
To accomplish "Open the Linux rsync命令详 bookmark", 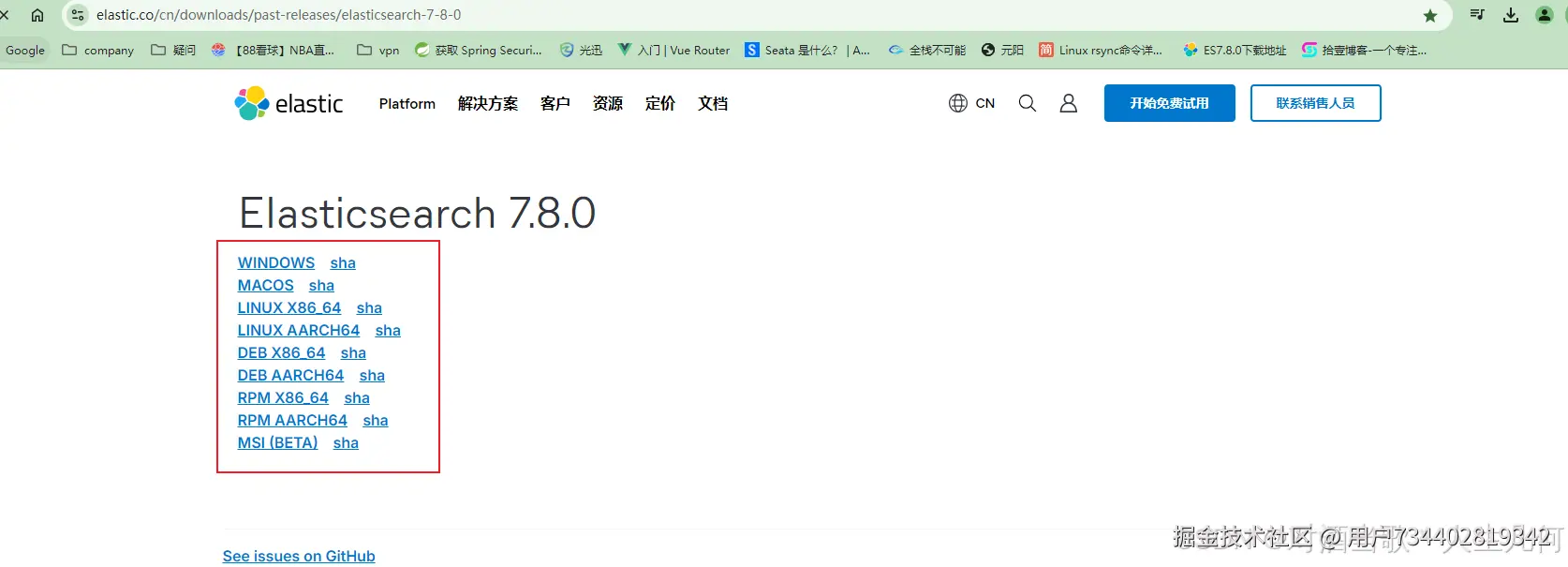I will pyautogui.click(x=1101, y=51).
